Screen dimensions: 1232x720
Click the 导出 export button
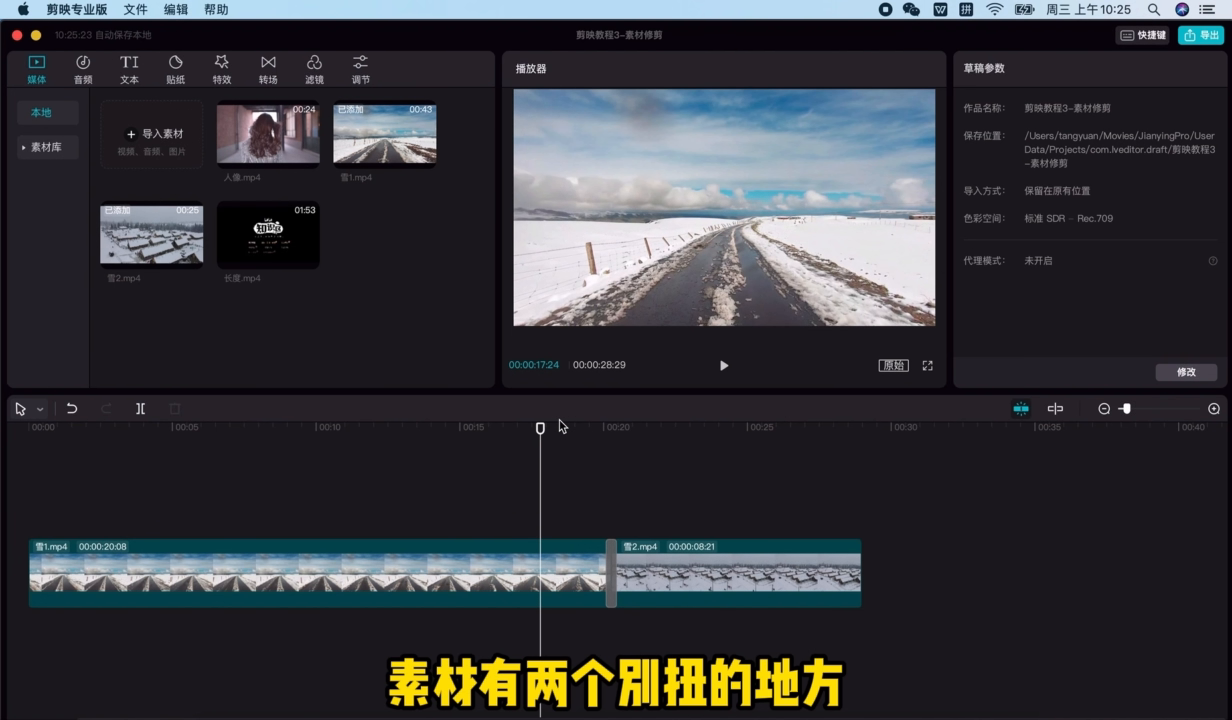tap(1201, 35)
